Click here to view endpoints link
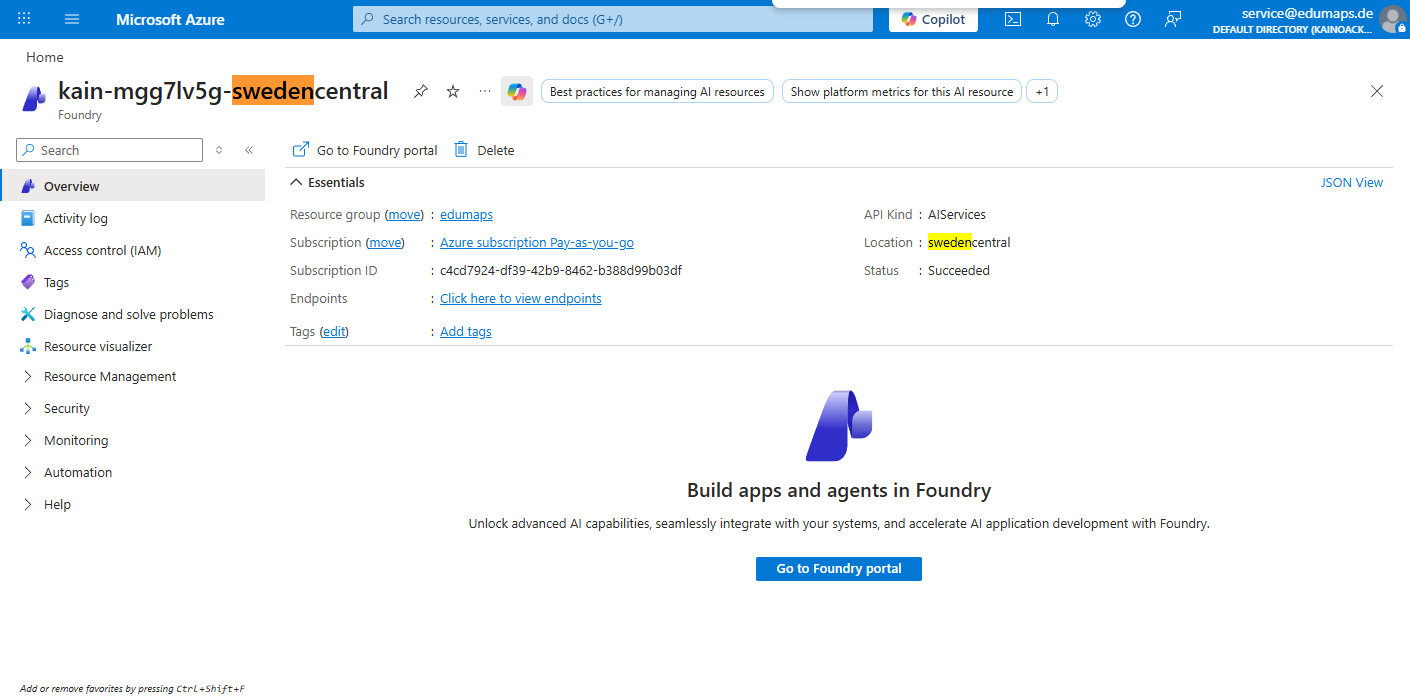This screenshot has width=1410, height=696. click(521, 299)
